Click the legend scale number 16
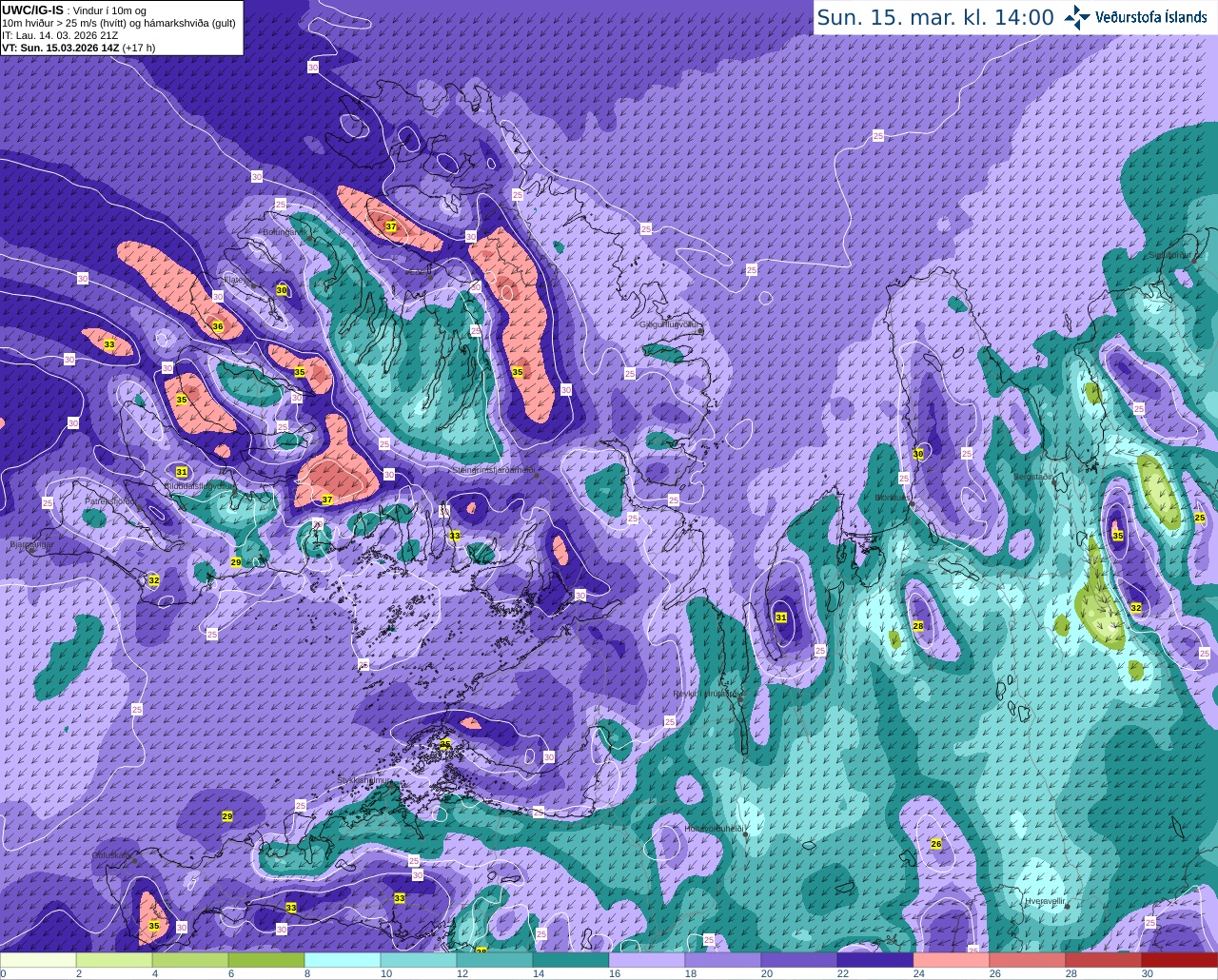The height and width of the screenshot is (980, 1218). (614, 973)
